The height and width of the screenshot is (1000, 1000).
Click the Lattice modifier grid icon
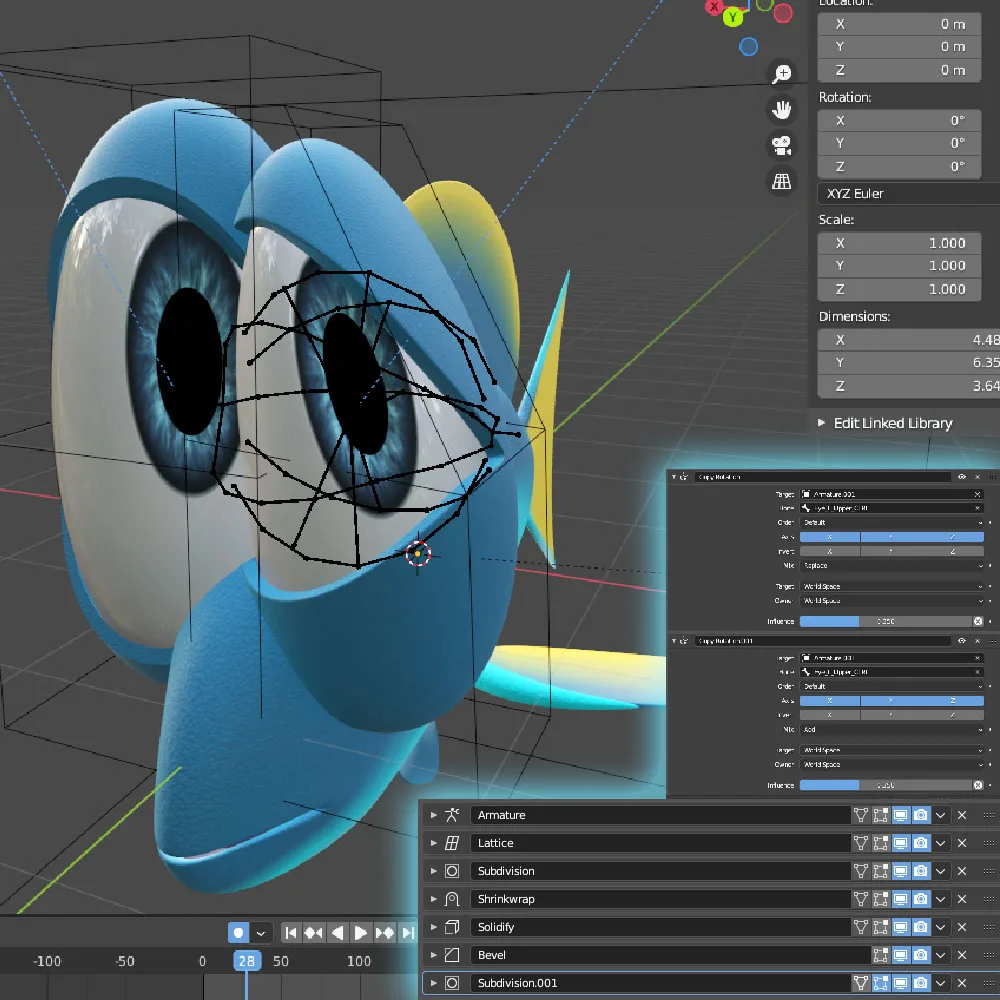(452, 843)
